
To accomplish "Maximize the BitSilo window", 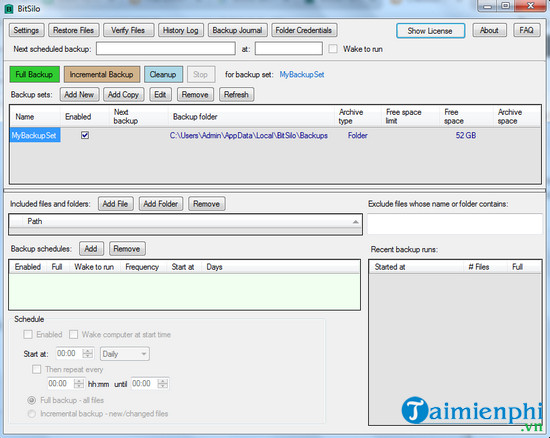I will coord(505,6).
